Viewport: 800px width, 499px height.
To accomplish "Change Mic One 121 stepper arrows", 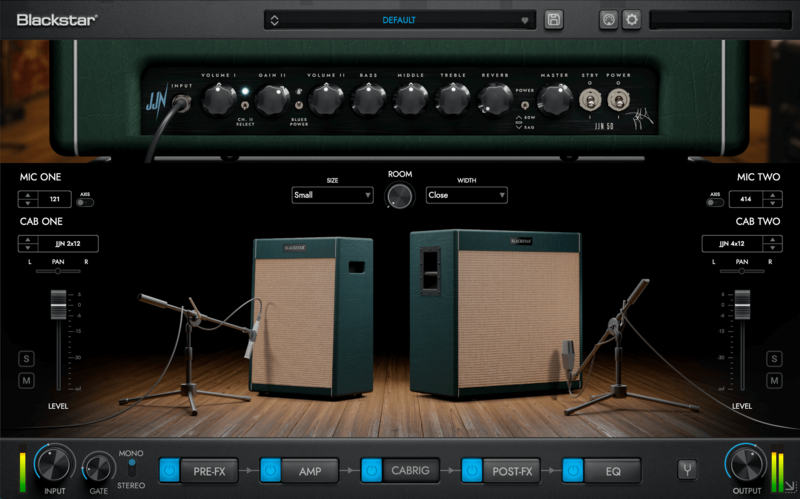I will 28,199.
